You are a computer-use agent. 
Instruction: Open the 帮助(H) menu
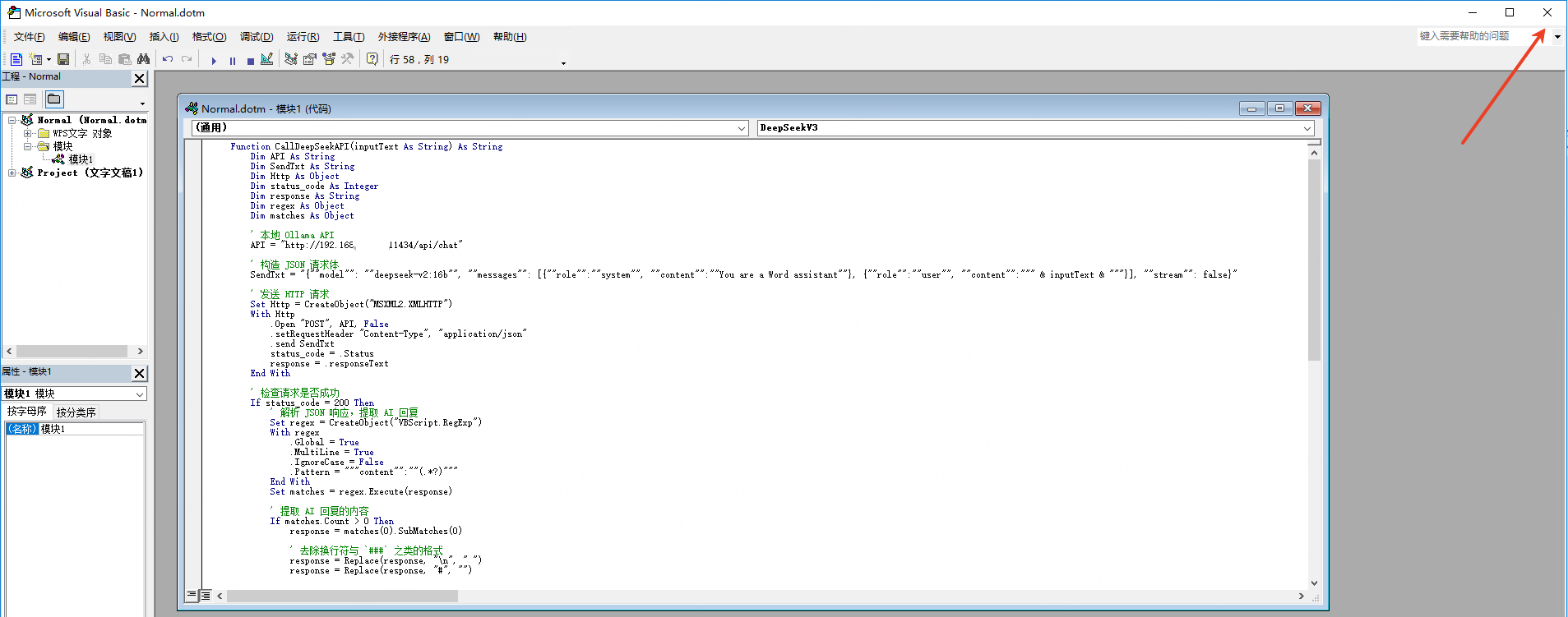coord(510,37)
